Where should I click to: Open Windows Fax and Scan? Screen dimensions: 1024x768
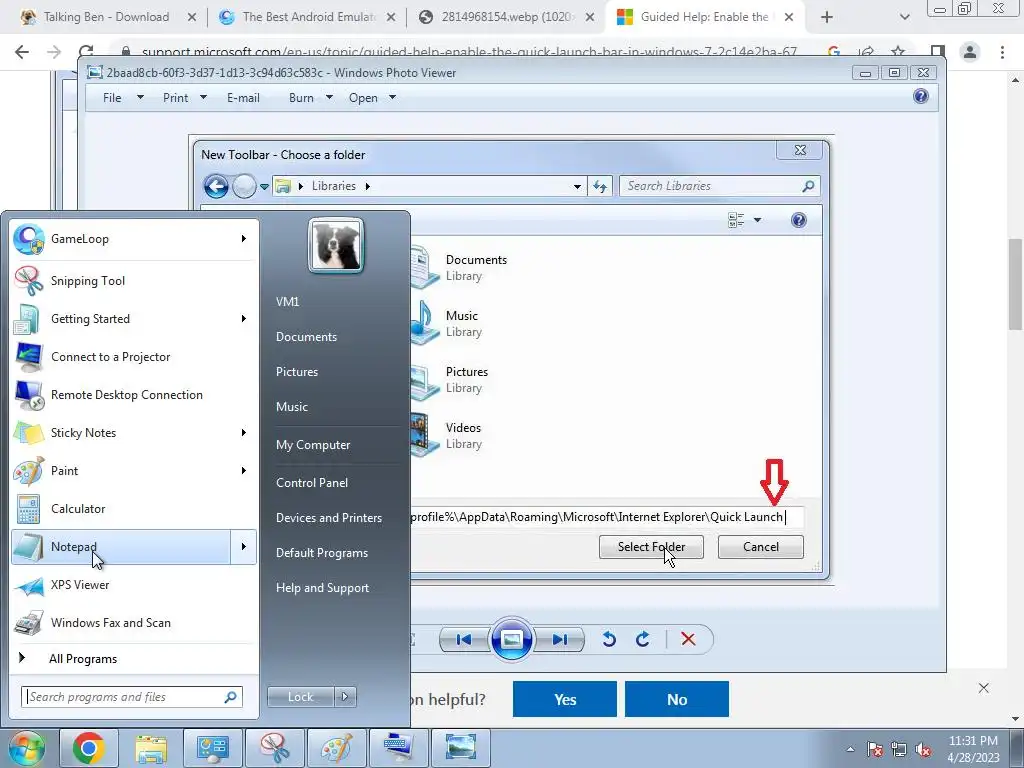(135, 622)
